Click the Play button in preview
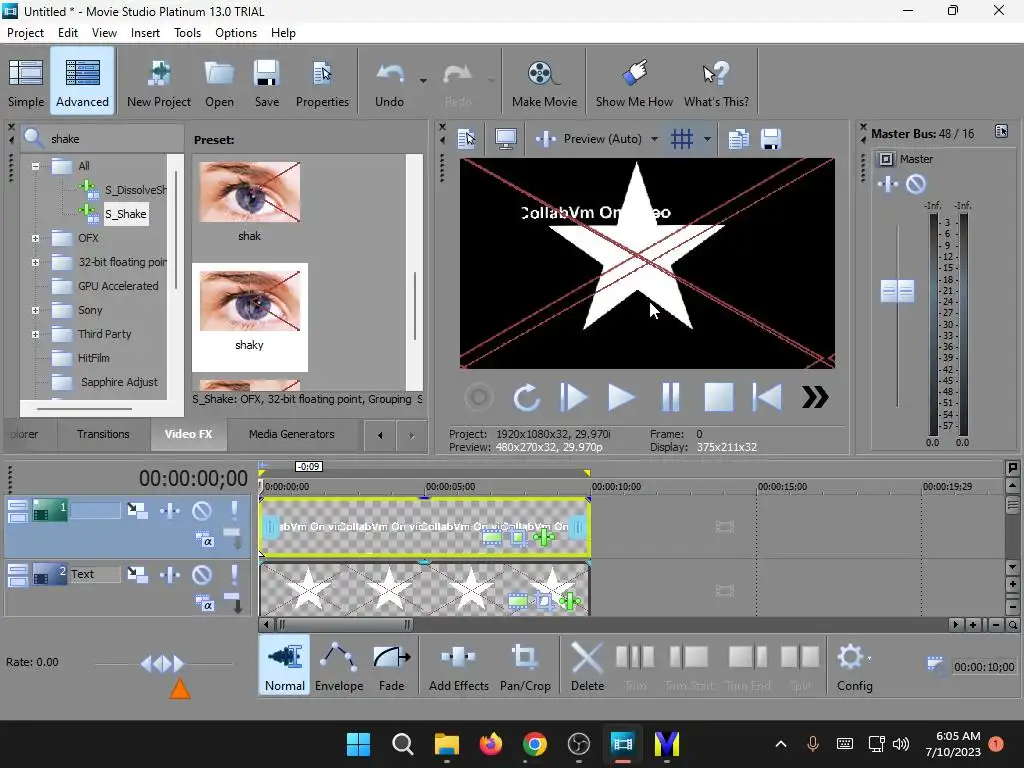The image size is (1024, 768). (x=621, y=397)
